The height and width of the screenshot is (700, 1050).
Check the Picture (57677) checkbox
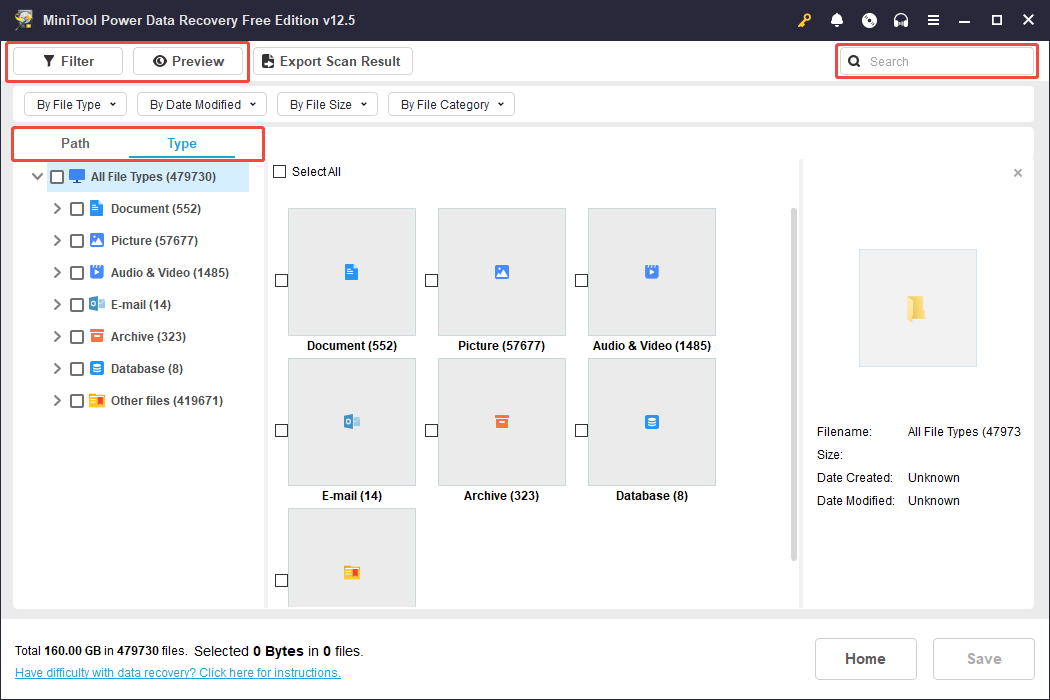[77, 240]
